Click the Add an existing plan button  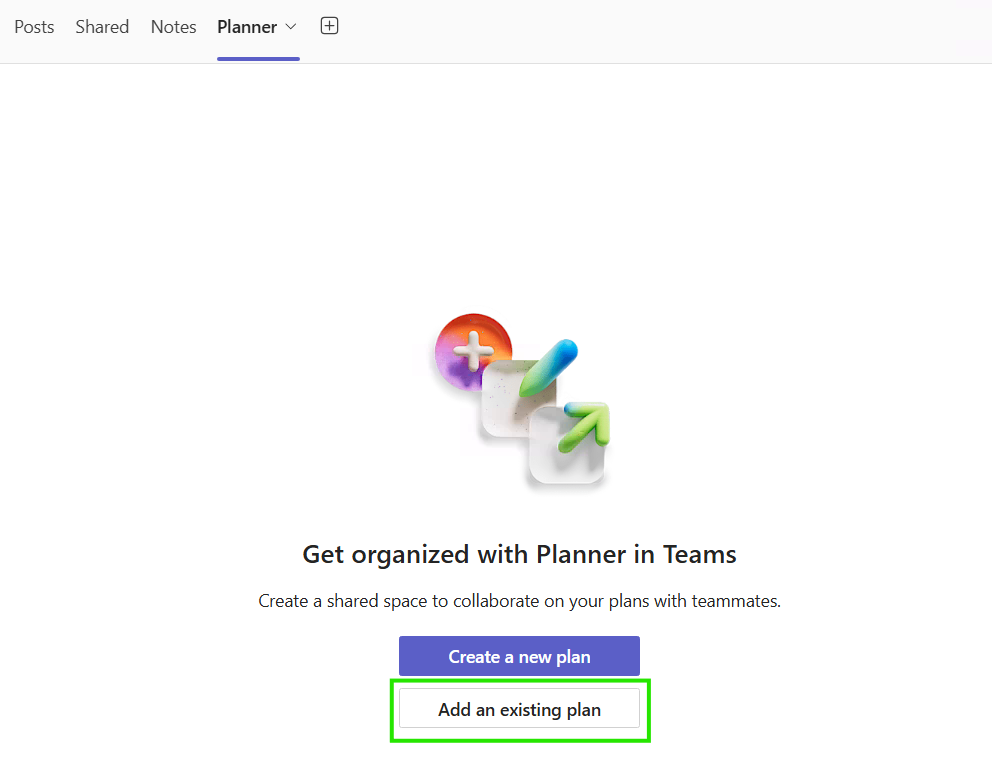coord(519,709)
